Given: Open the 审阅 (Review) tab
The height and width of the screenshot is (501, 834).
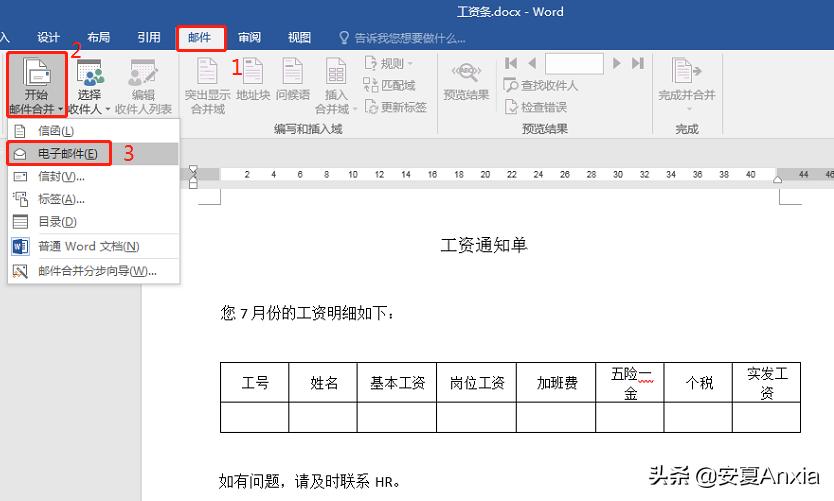Looking at the screenshot, I should 249,37.
